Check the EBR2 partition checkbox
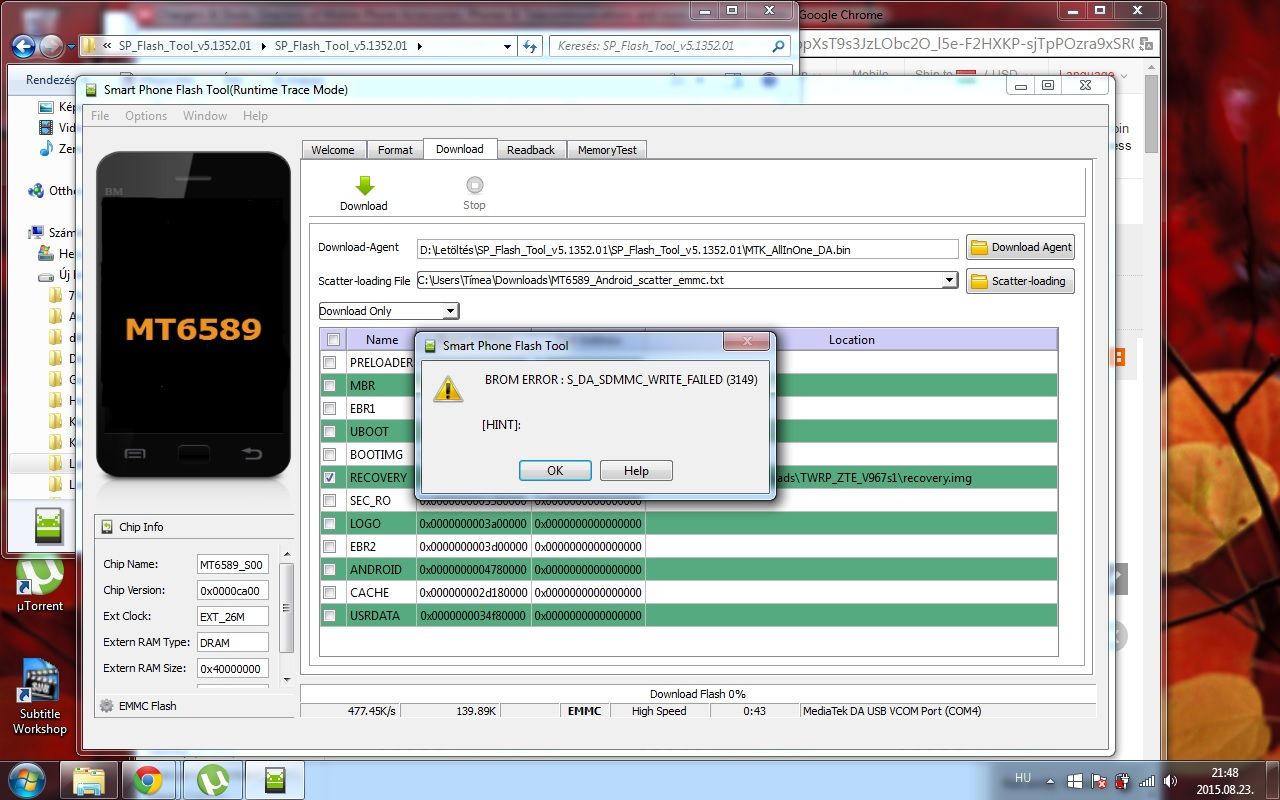The image size is (1280, 800). (x=329, y=546)
